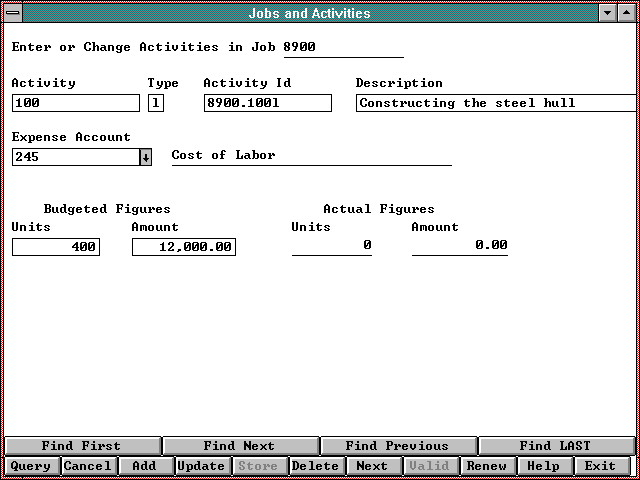Click the Delete button
Screen dimensions: 640x480
pos(315,466)
